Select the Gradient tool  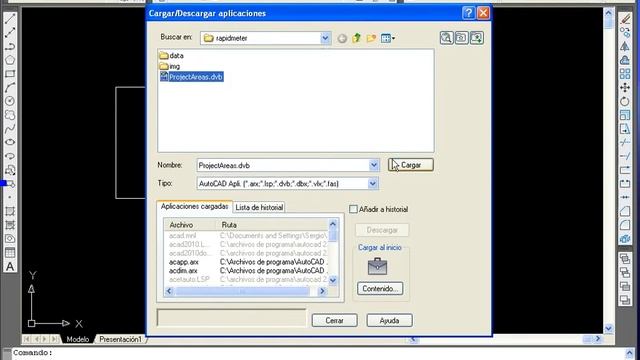click(x=10, y=225)
